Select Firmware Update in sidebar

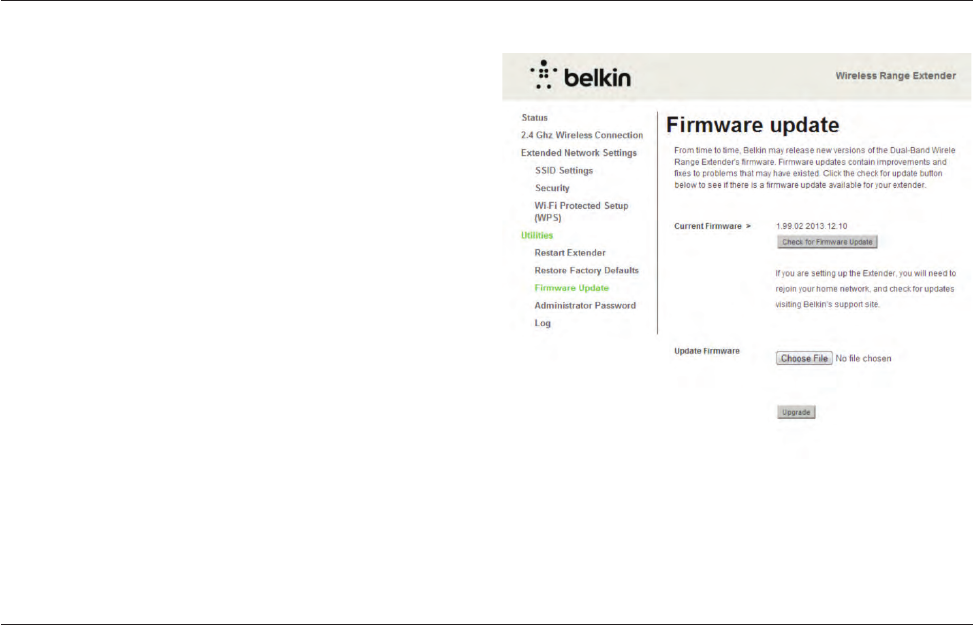(572, 288)
